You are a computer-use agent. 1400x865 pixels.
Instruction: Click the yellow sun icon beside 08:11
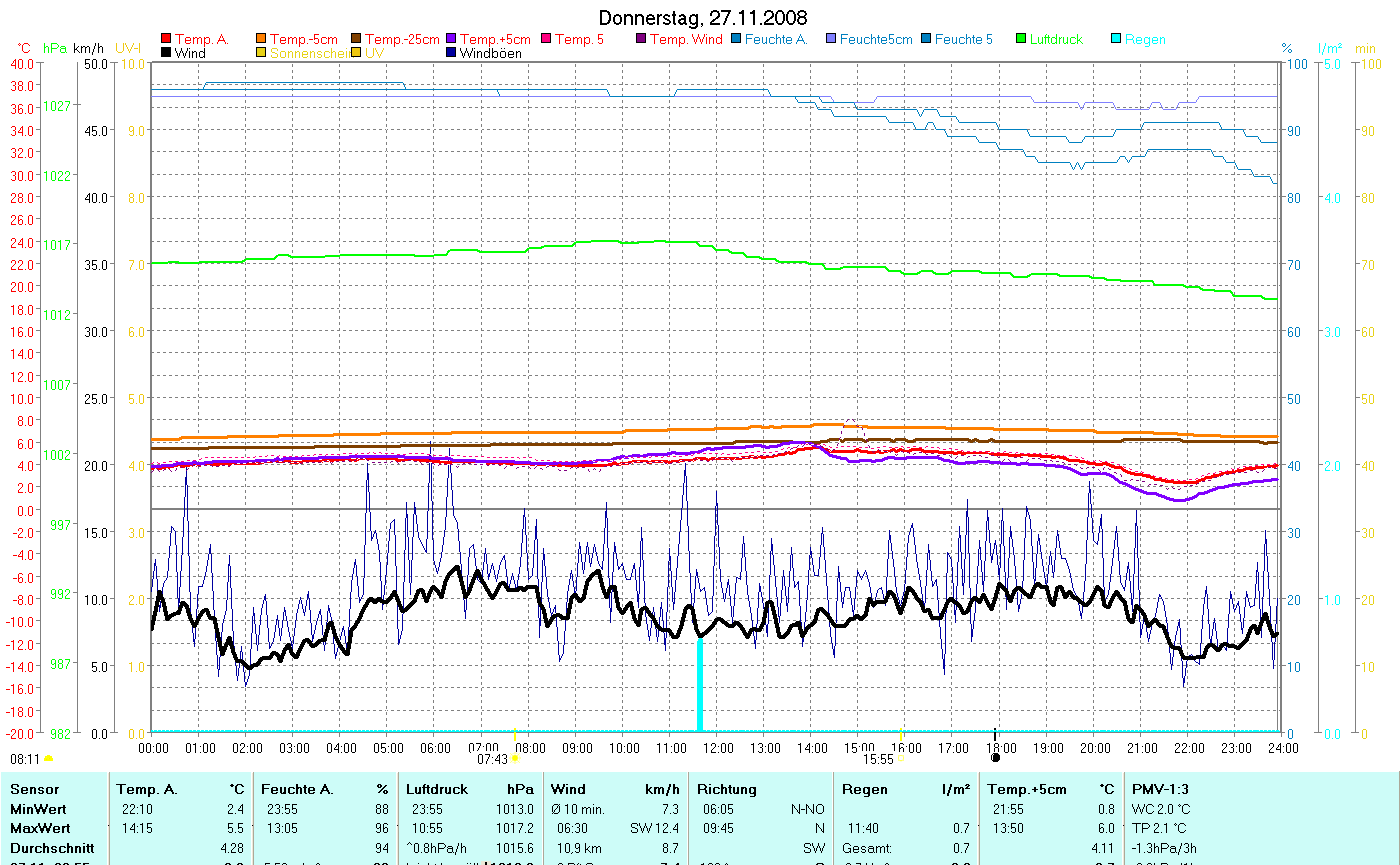pos(49,760)
